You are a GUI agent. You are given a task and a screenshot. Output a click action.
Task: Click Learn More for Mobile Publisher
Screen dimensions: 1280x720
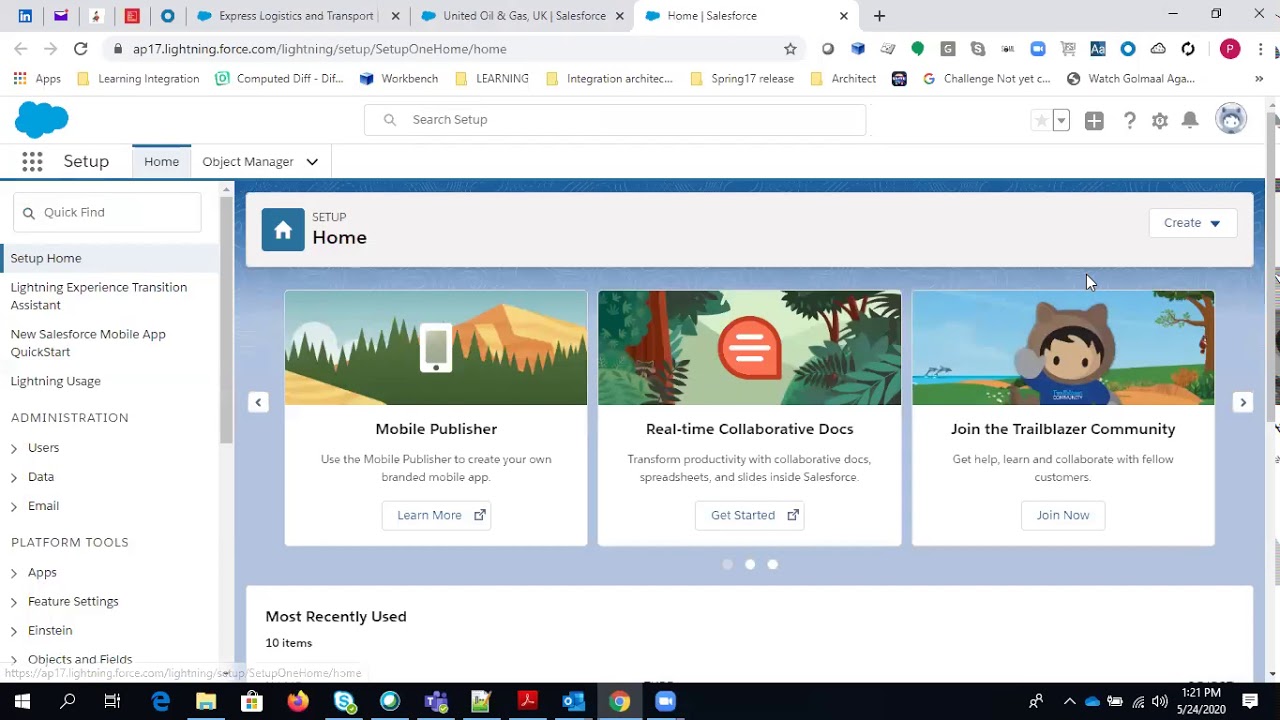[436, 515]
